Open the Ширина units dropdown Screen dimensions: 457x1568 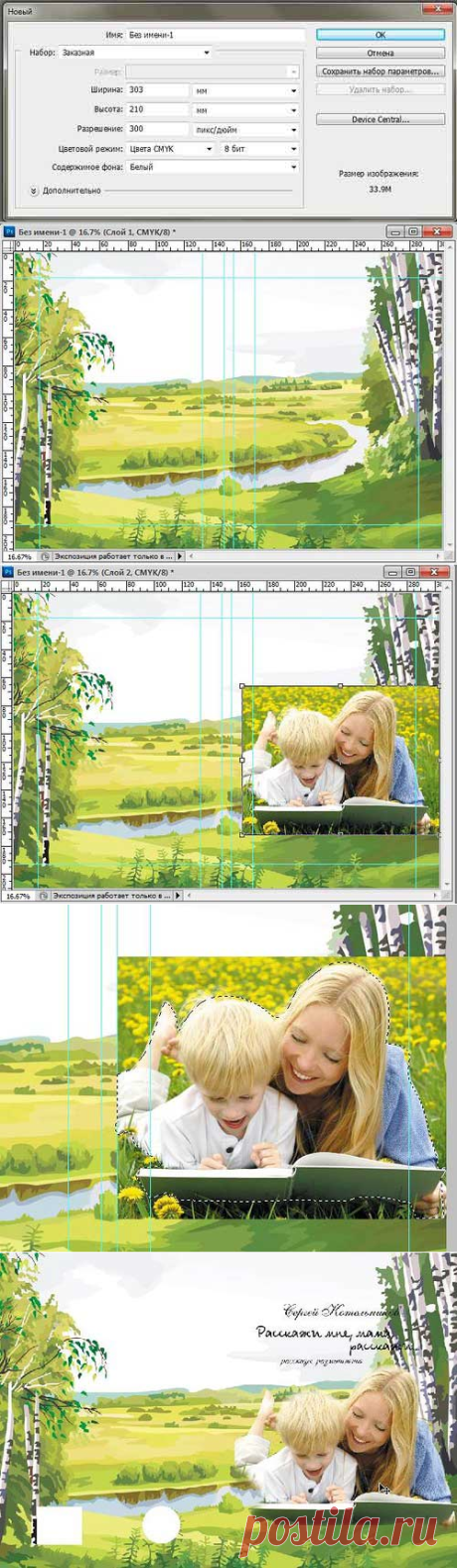tap(245, 90)
